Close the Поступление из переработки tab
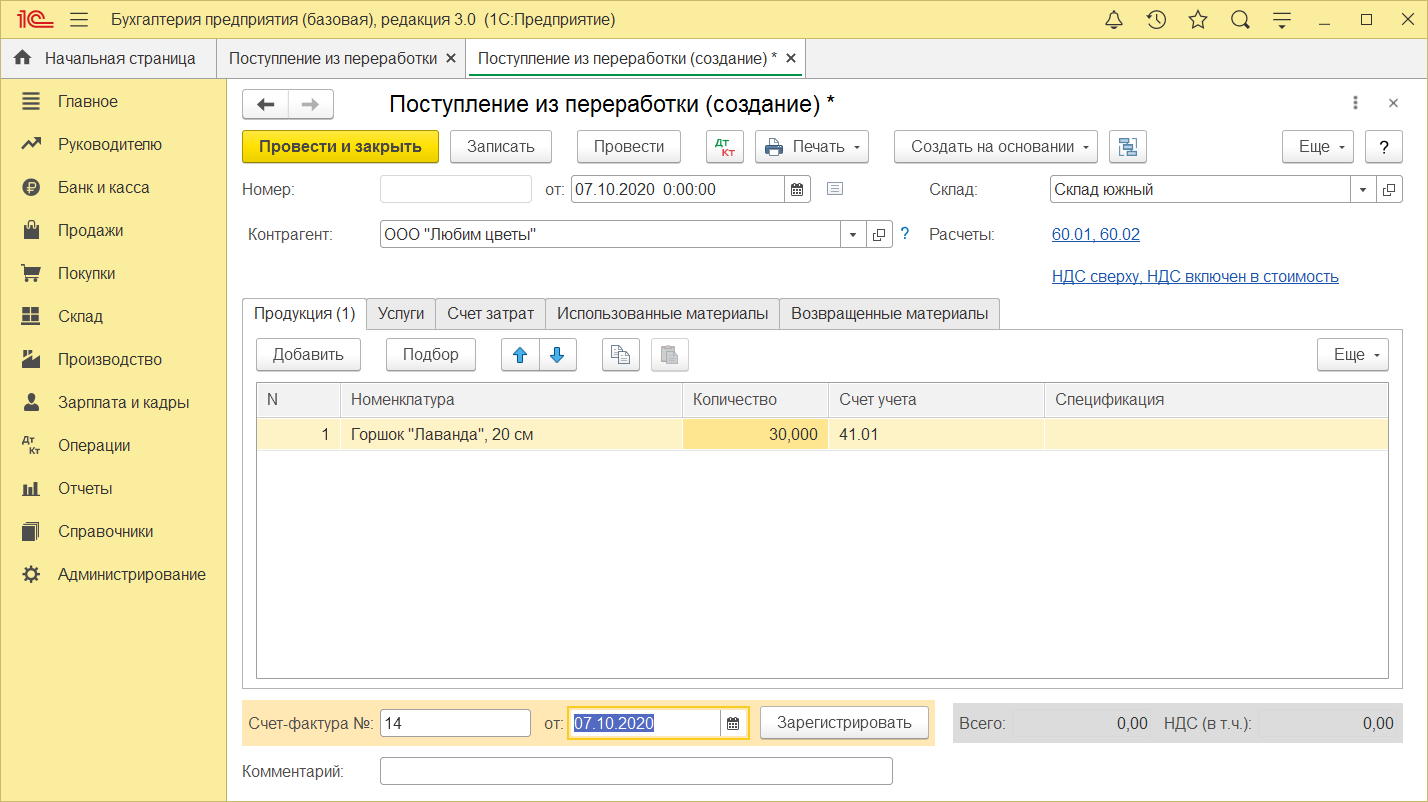 point(451,58)
